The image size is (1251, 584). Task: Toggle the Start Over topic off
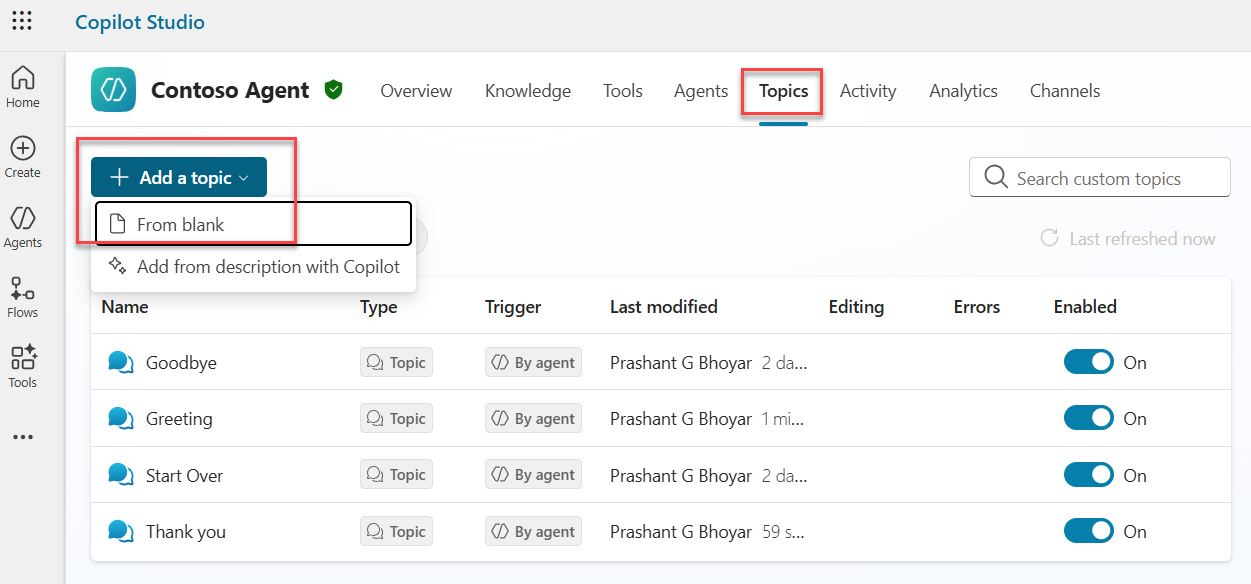[x=1088, y=475]
